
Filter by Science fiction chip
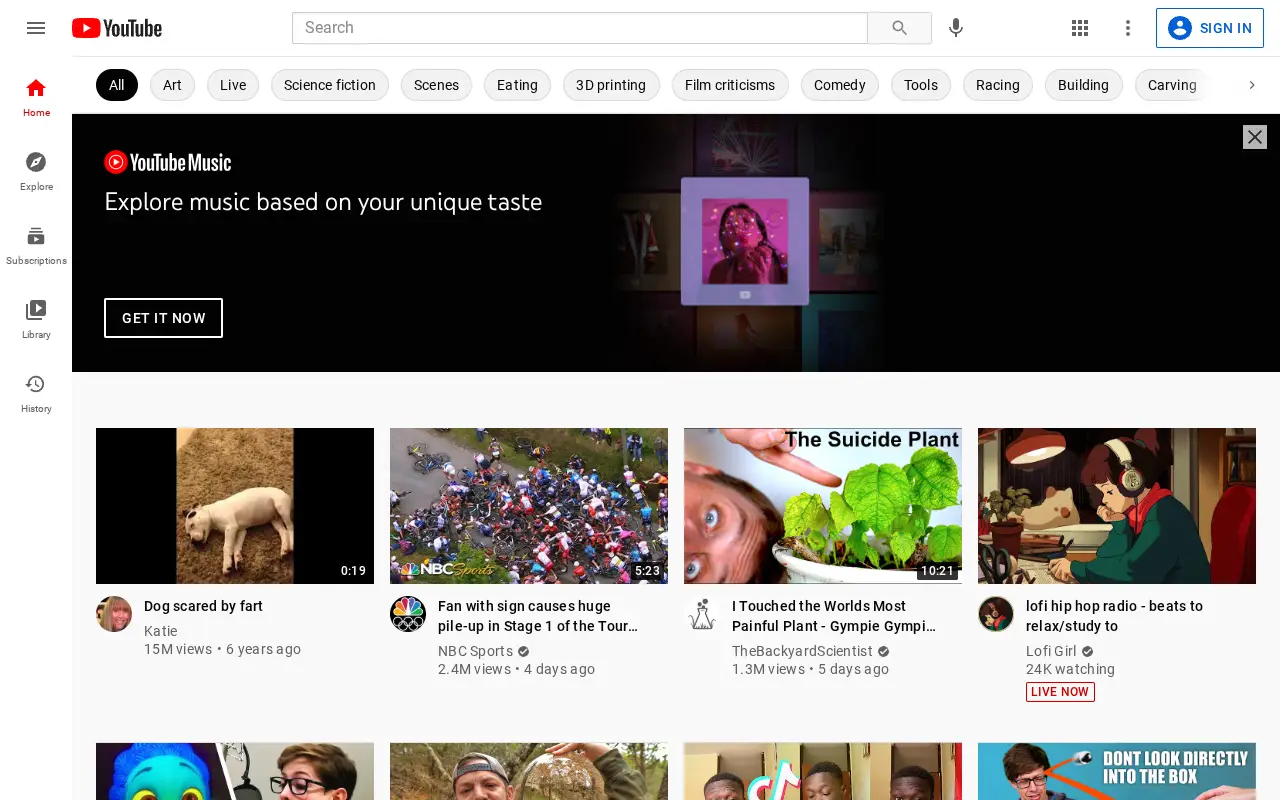click(330, 85)
